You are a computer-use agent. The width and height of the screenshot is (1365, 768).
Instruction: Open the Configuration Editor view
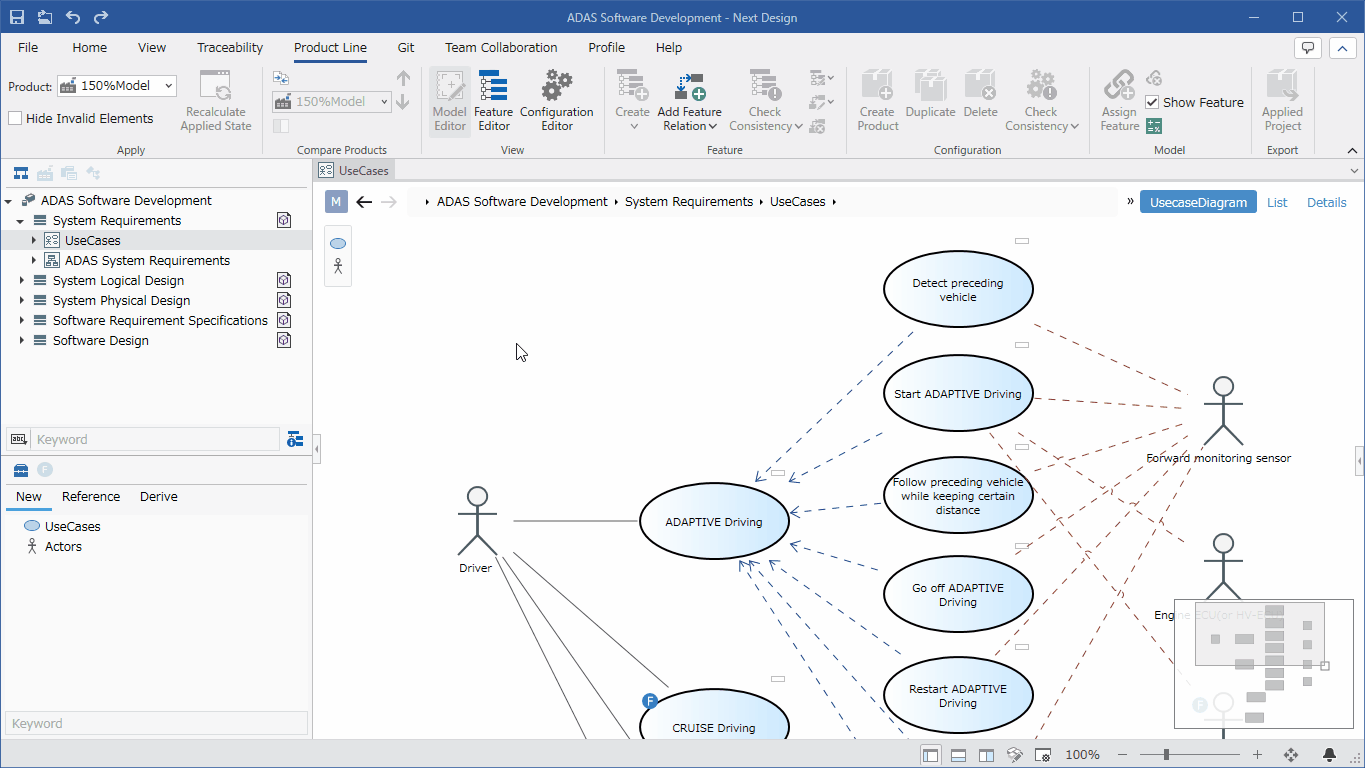[557, 101]
